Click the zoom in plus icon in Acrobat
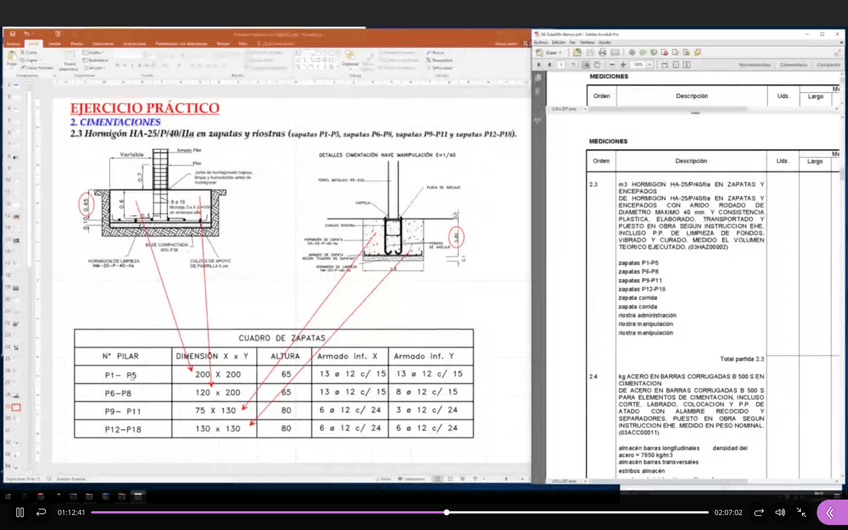 [x=623, y=64]
